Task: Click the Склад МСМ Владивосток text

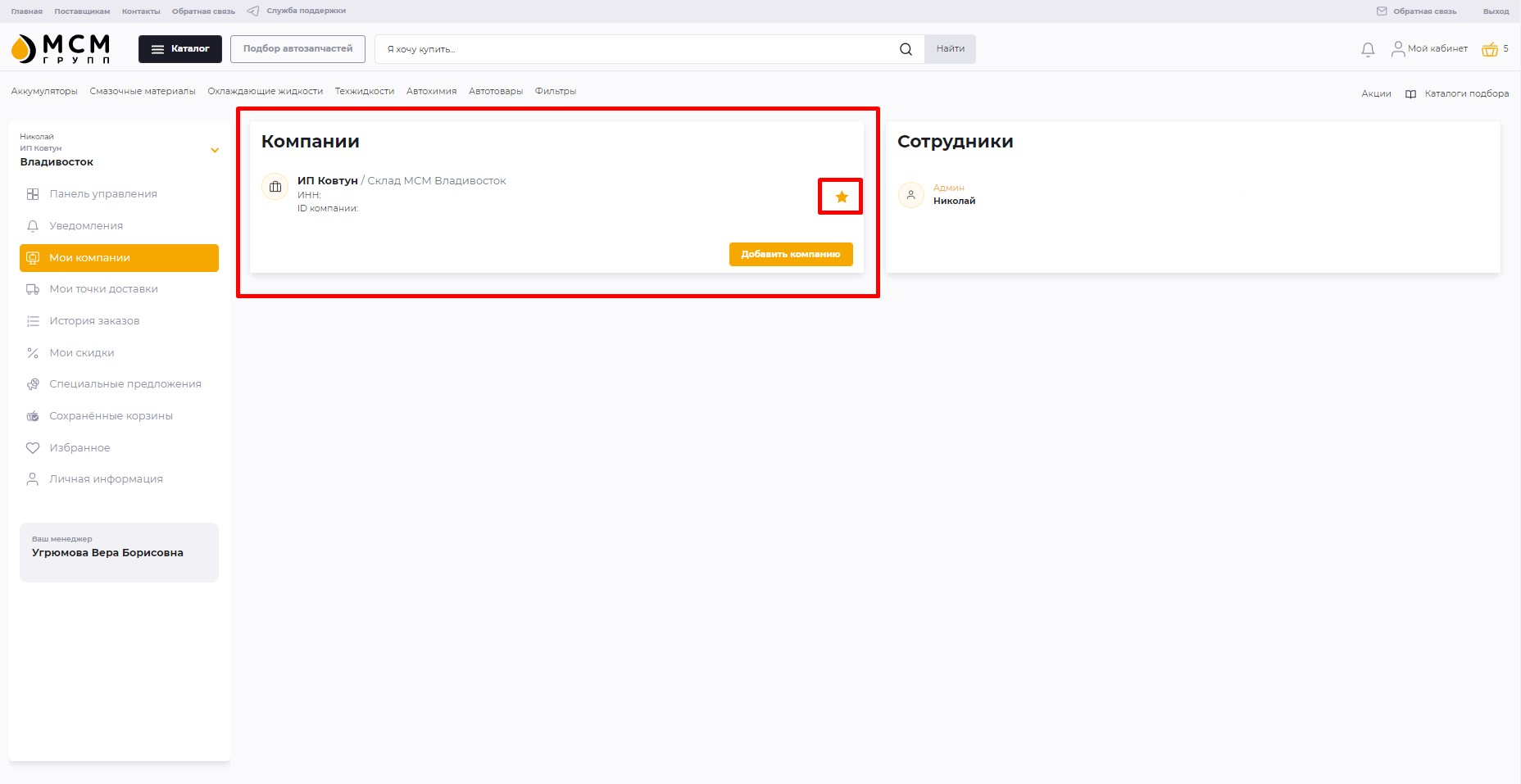Action: pyautogui.click(x=437, y=181)
